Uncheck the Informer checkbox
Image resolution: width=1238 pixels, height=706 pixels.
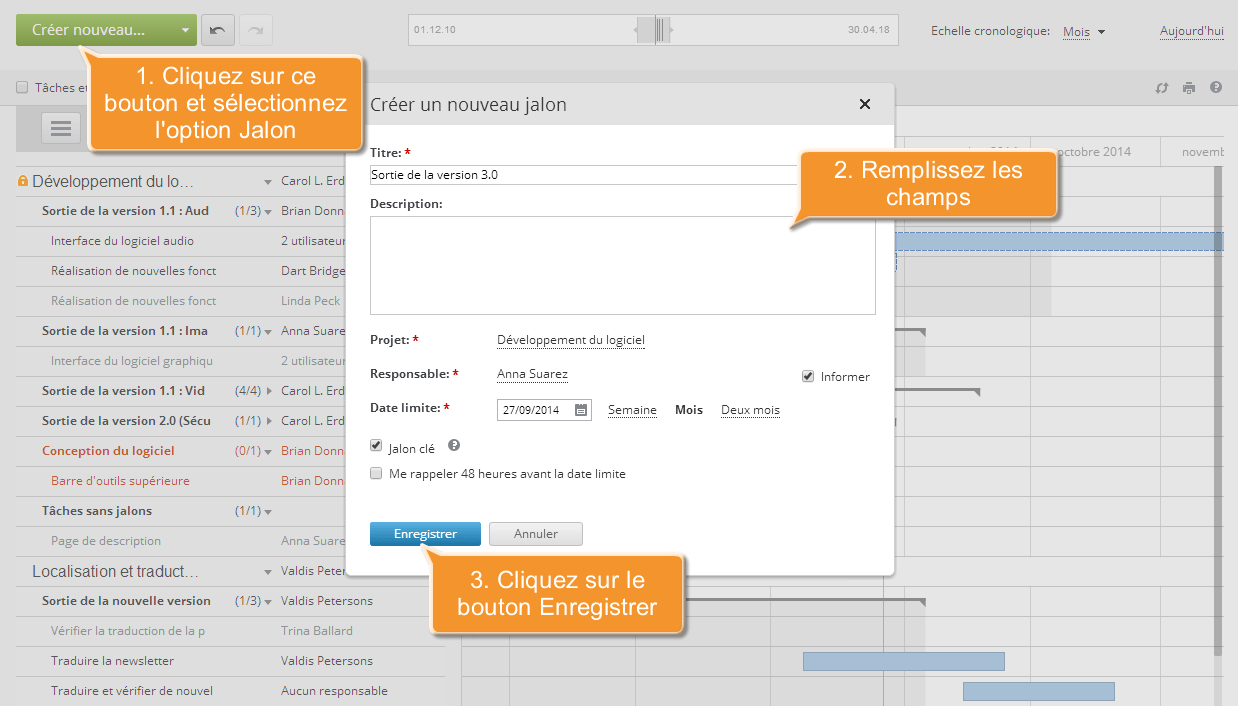[x=808, y=376]
